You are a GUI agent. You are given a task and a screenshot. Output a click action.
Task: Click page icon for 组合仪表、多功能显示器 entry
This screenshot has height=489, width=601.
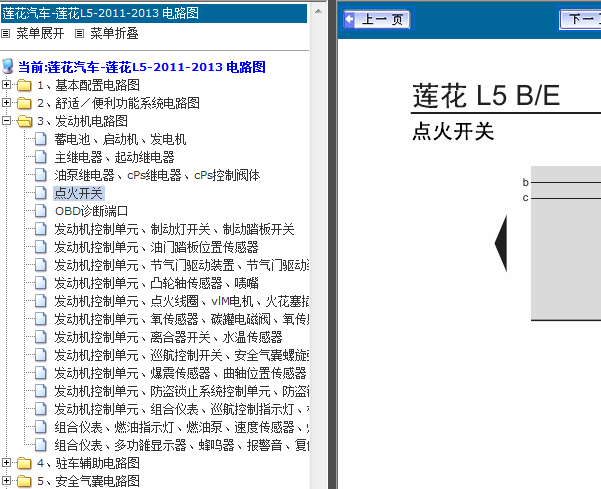[41, 445]
